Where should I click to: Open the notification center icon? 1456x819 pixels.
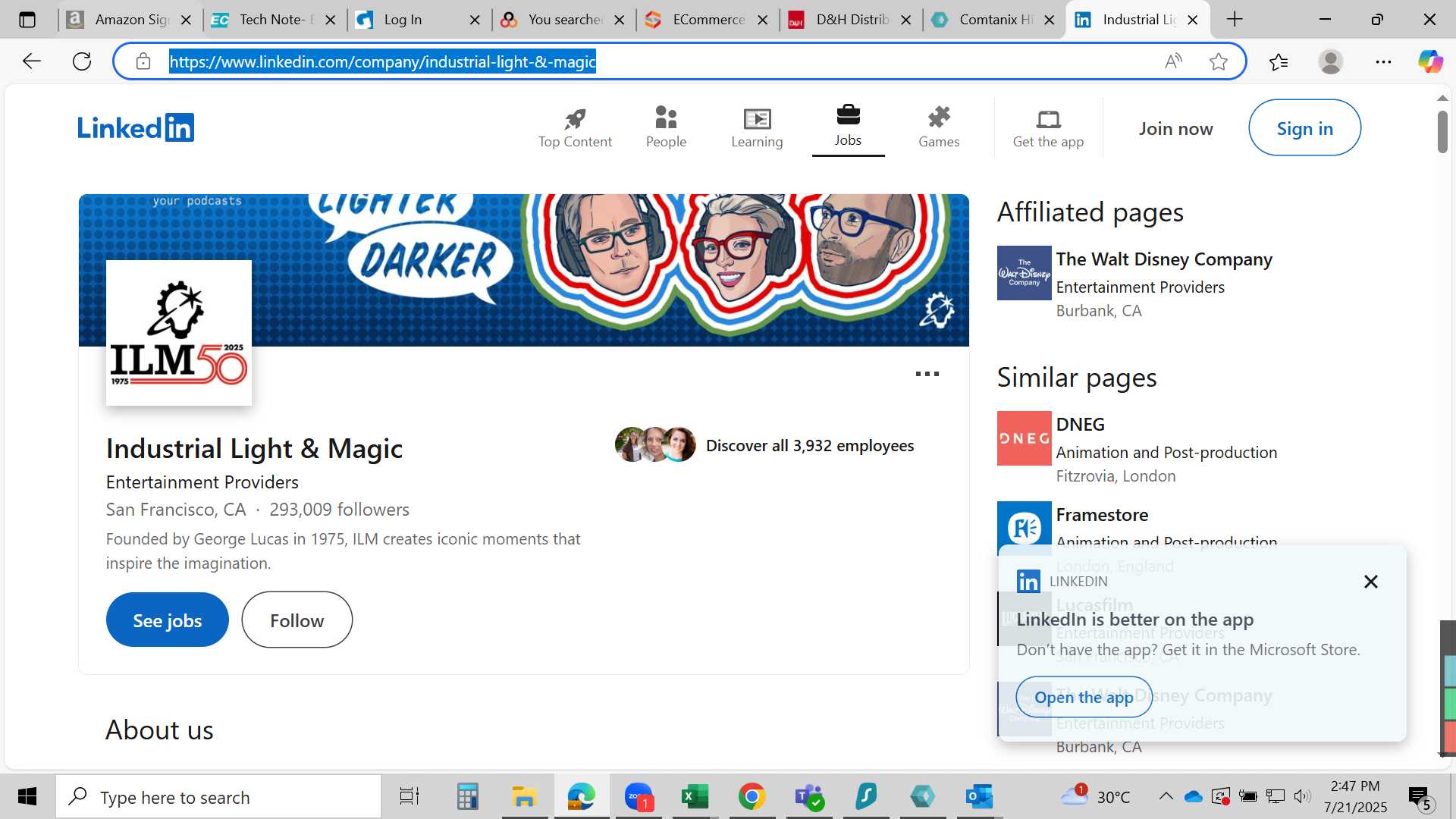click(1419, 797)
